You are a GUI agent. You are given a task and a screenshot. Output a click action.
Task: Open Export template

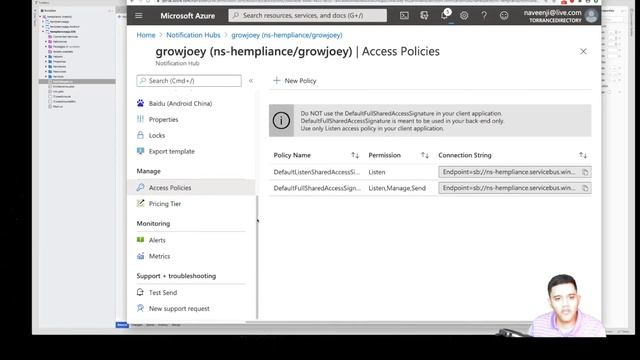coord(171,151)
